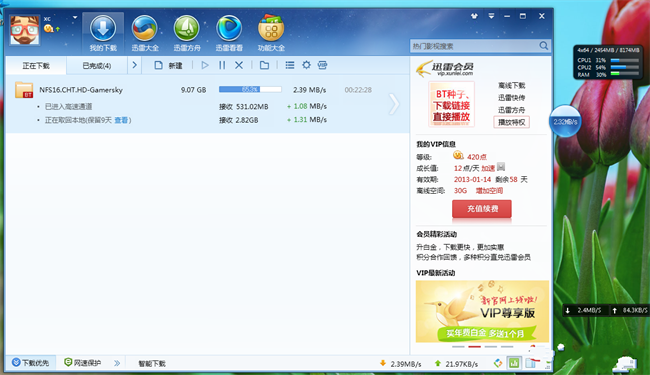Screen dimensions: 650x375
Task: Toggle the sidebar panel icon in status bar
Action: pyautogui.click(x=531, y=363)
